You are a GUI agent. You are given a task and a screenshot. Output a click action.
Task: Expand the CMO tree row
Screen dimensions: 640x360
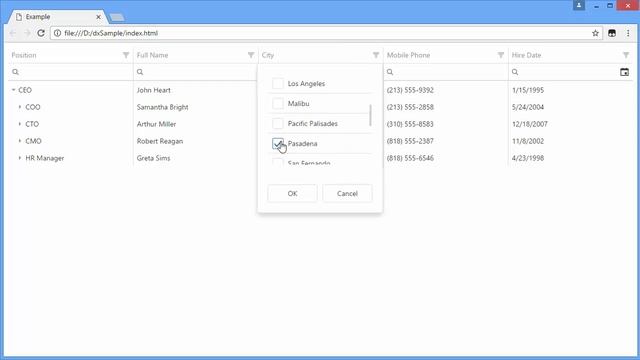tap(20, 141)
